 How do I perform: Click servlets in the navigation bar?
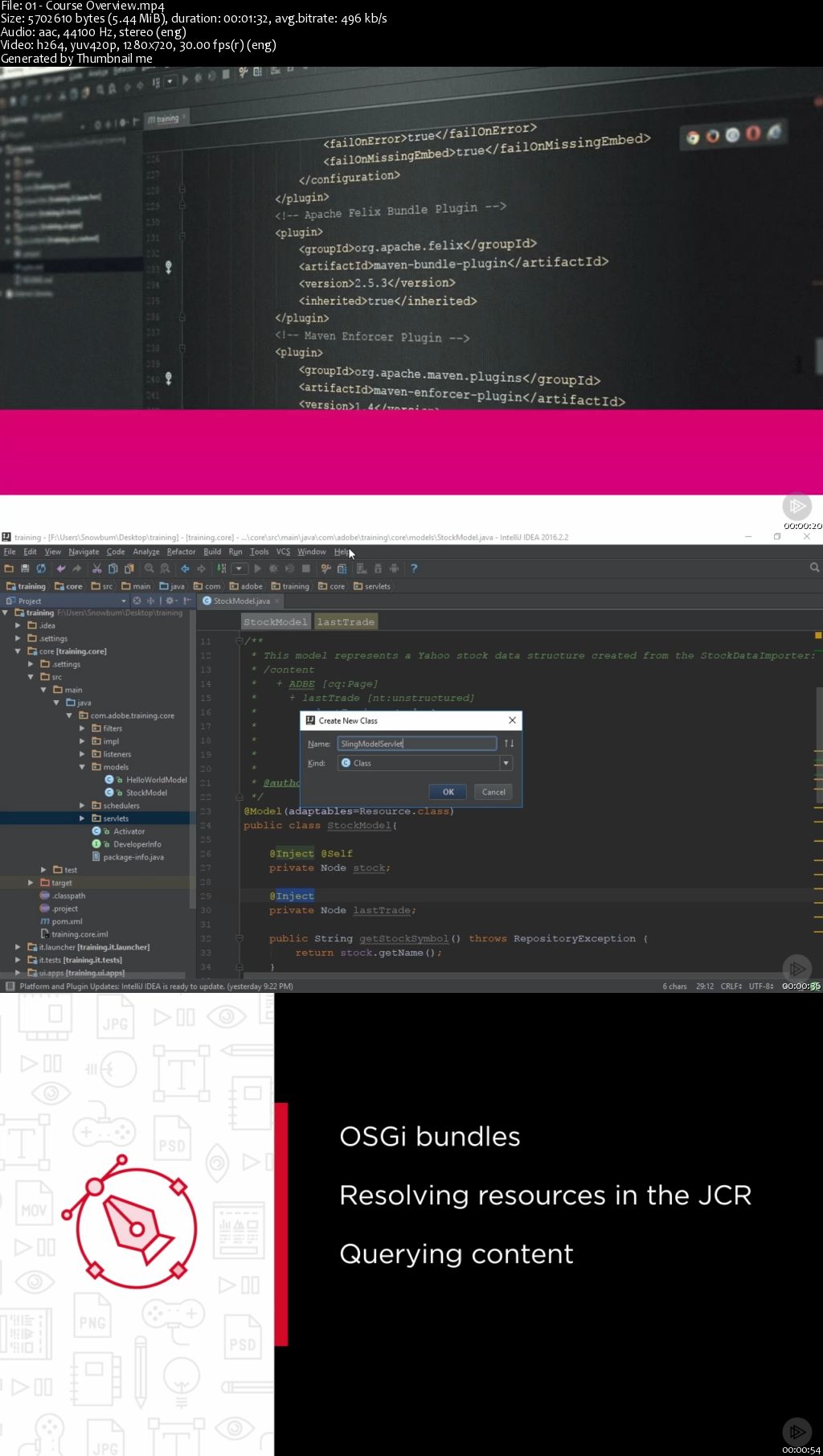tap(372, 586)
